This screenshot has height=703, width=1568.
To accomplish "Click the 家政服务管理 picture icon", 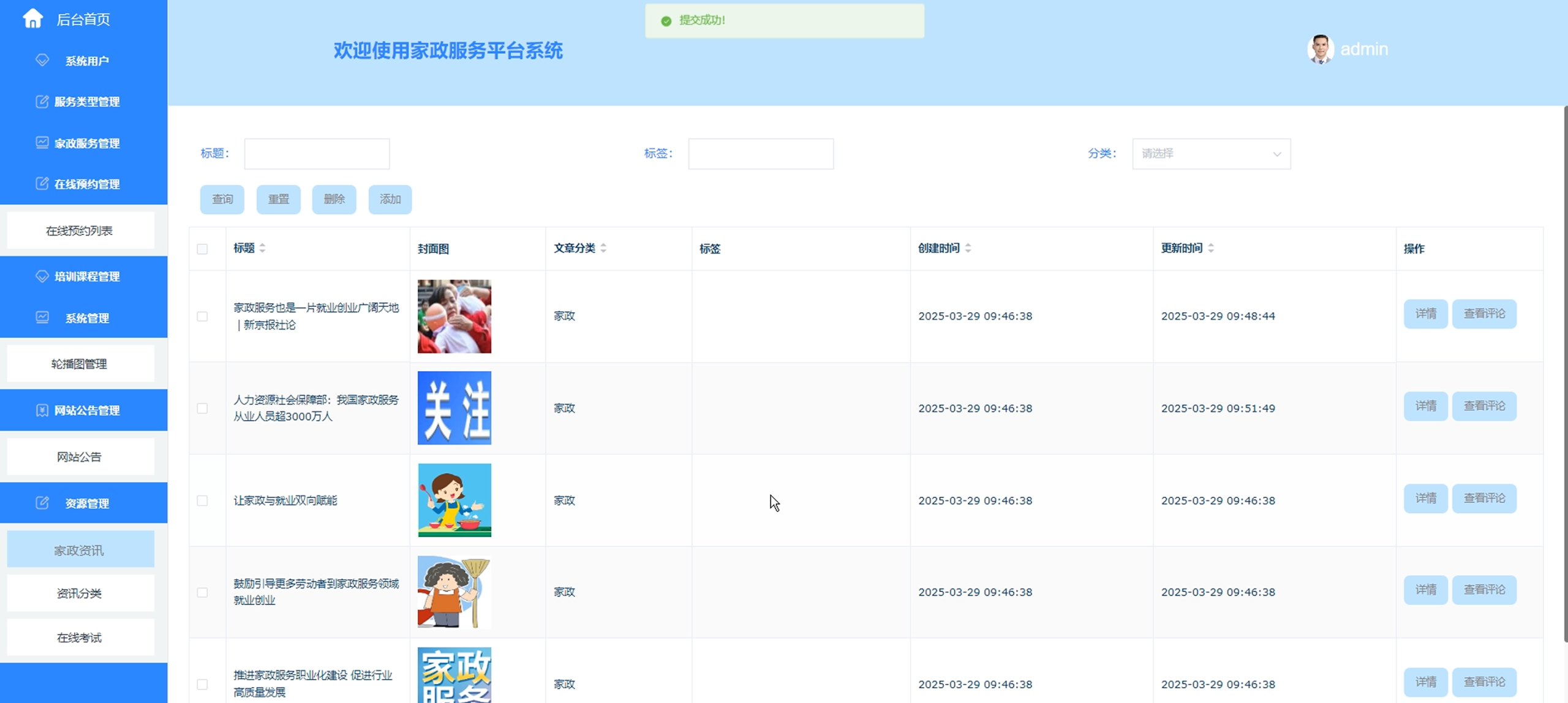I will click(x=40, y=143).
